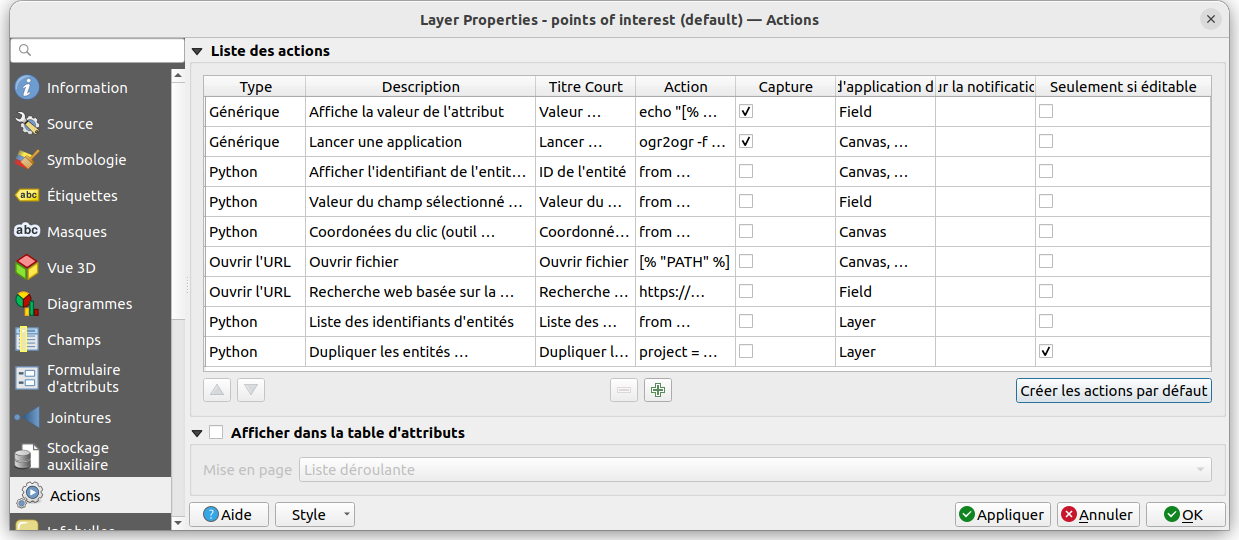Remove the selected action (minus icon)
The image size is (1239, 540).
(x=624, y=390)
